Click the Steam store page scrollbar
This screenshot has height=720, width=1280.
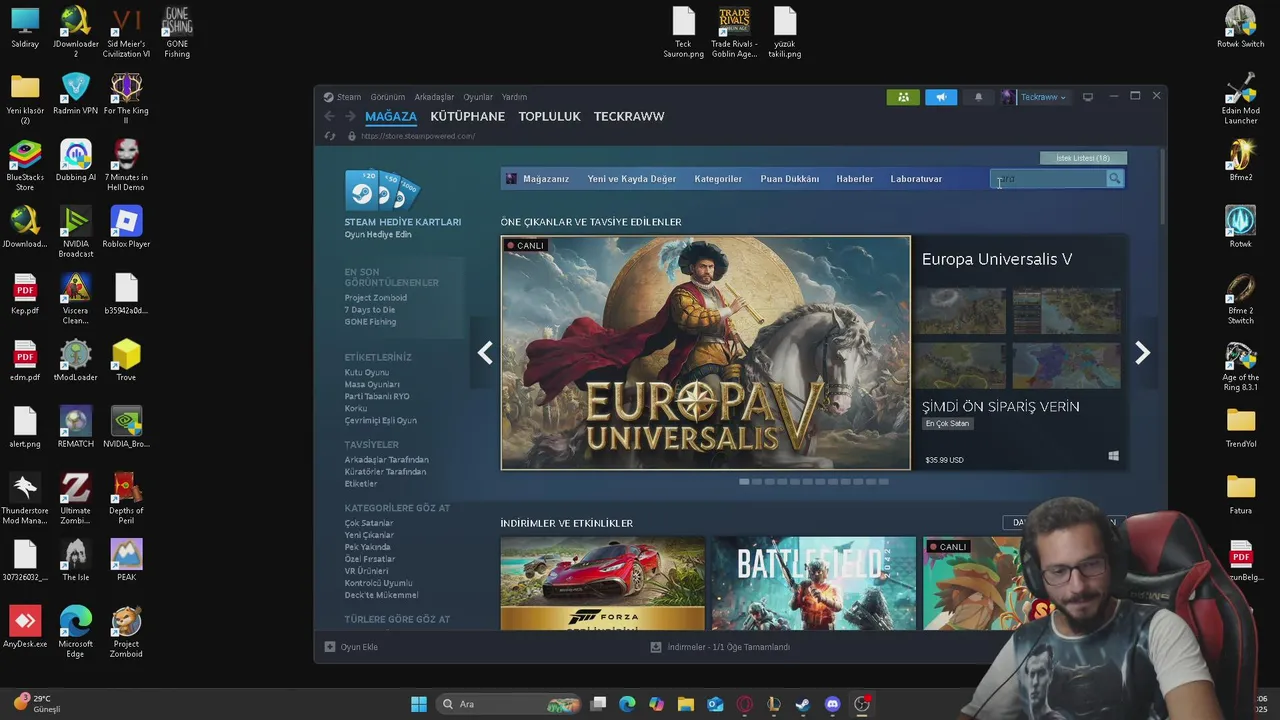pyautogui.click(x=1162, y=187)
